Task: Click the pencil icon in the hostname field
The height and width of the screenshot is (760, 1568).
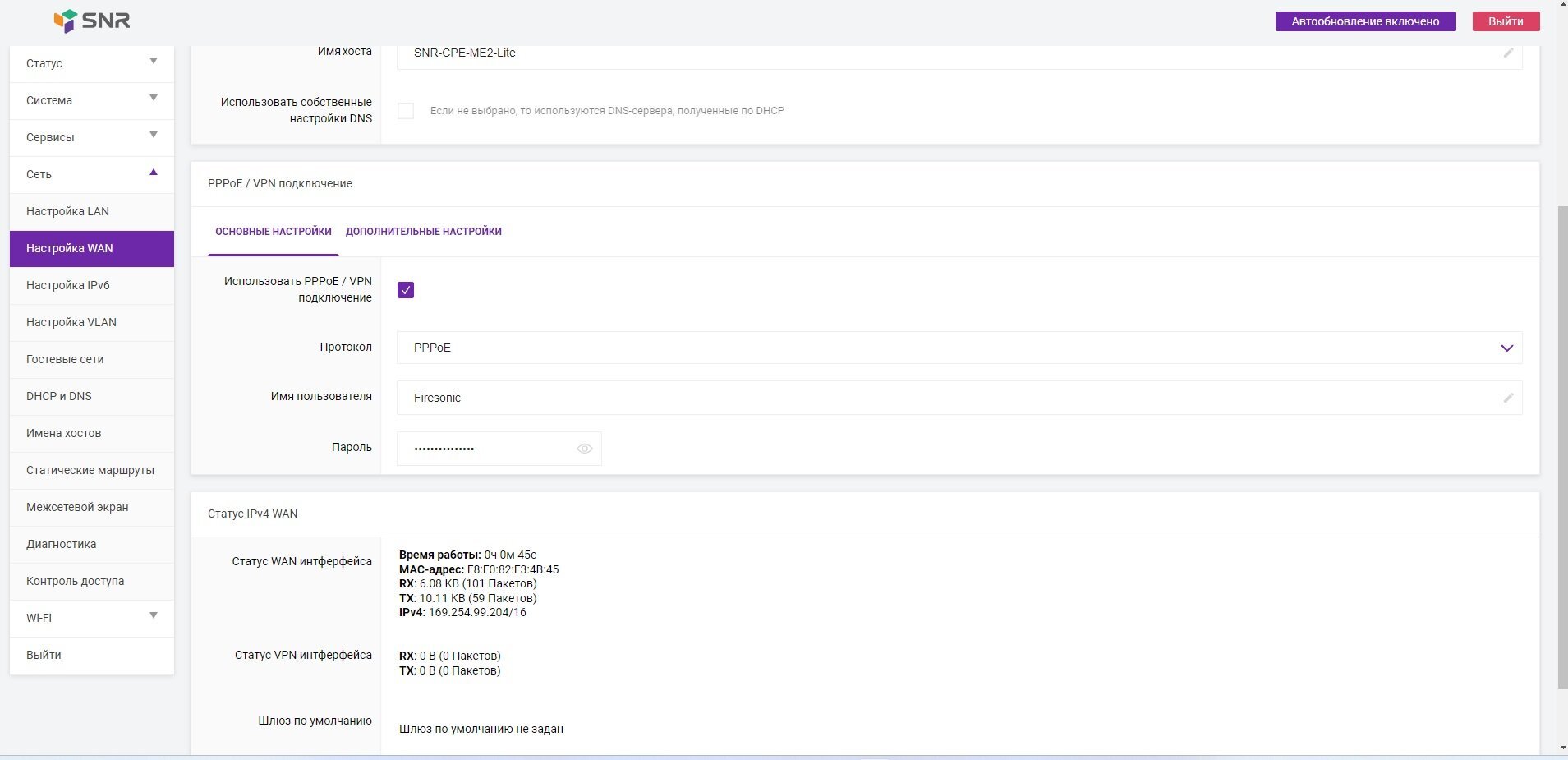Action: 1508,53
